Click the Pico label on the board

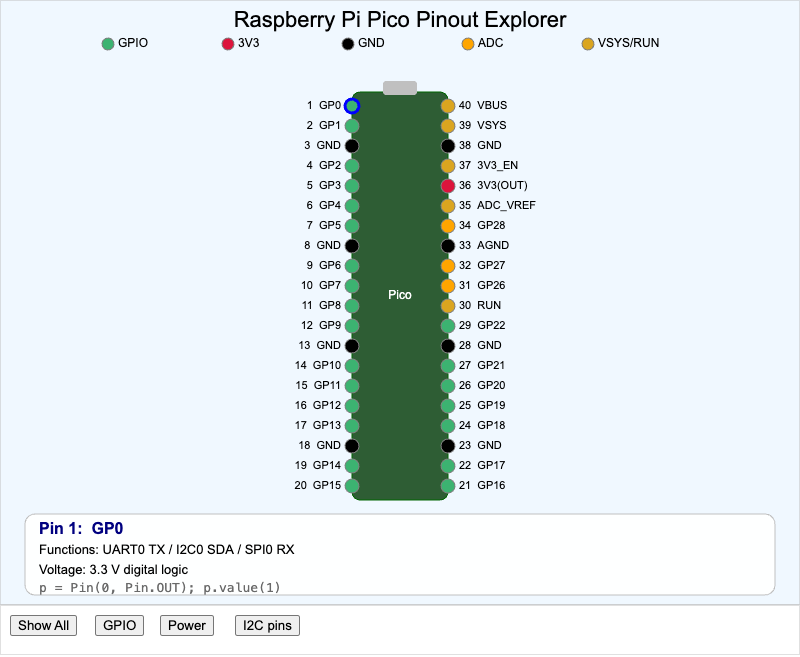(399, 295)
